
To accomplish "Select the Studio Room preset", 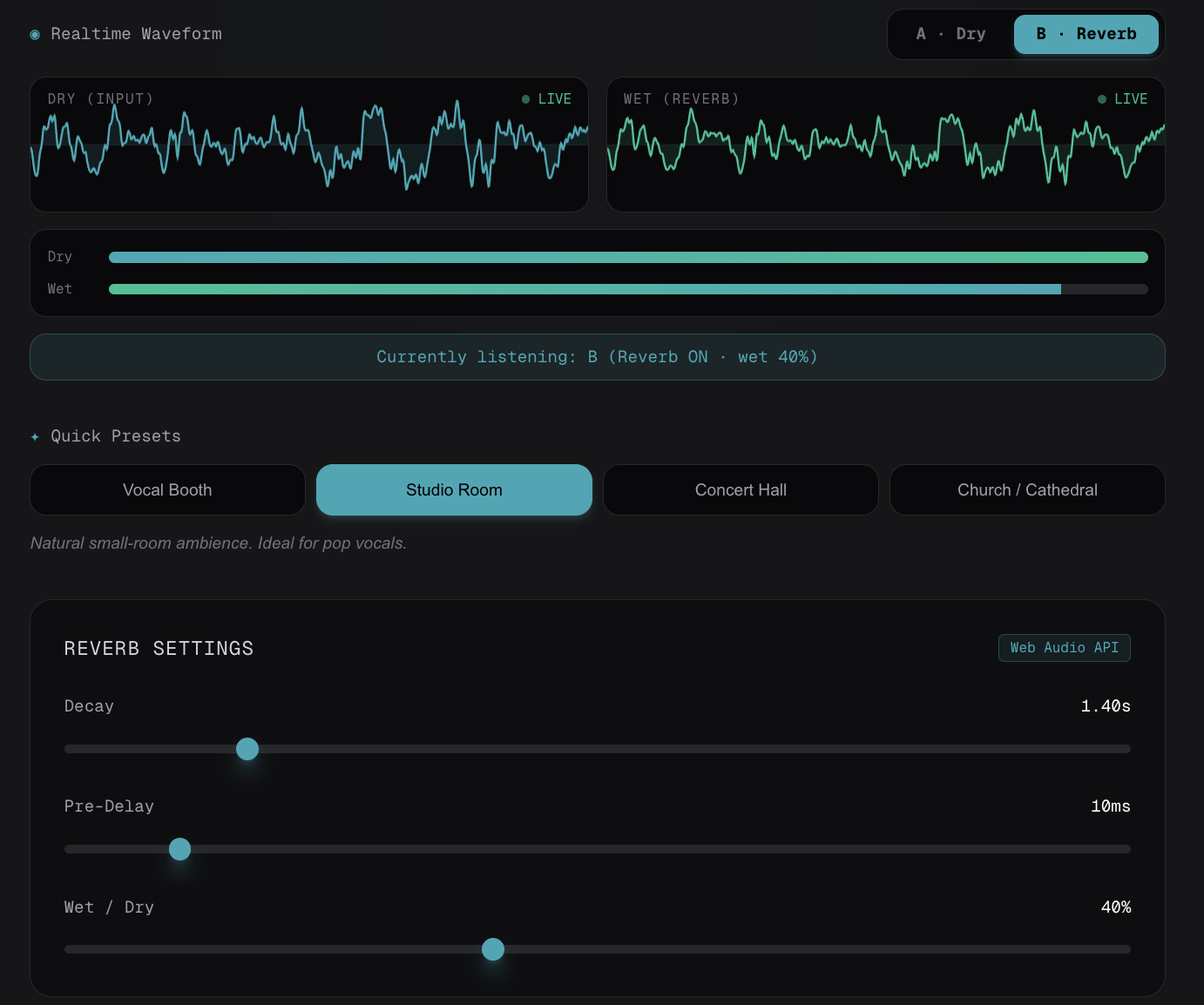I will [454, 489].
